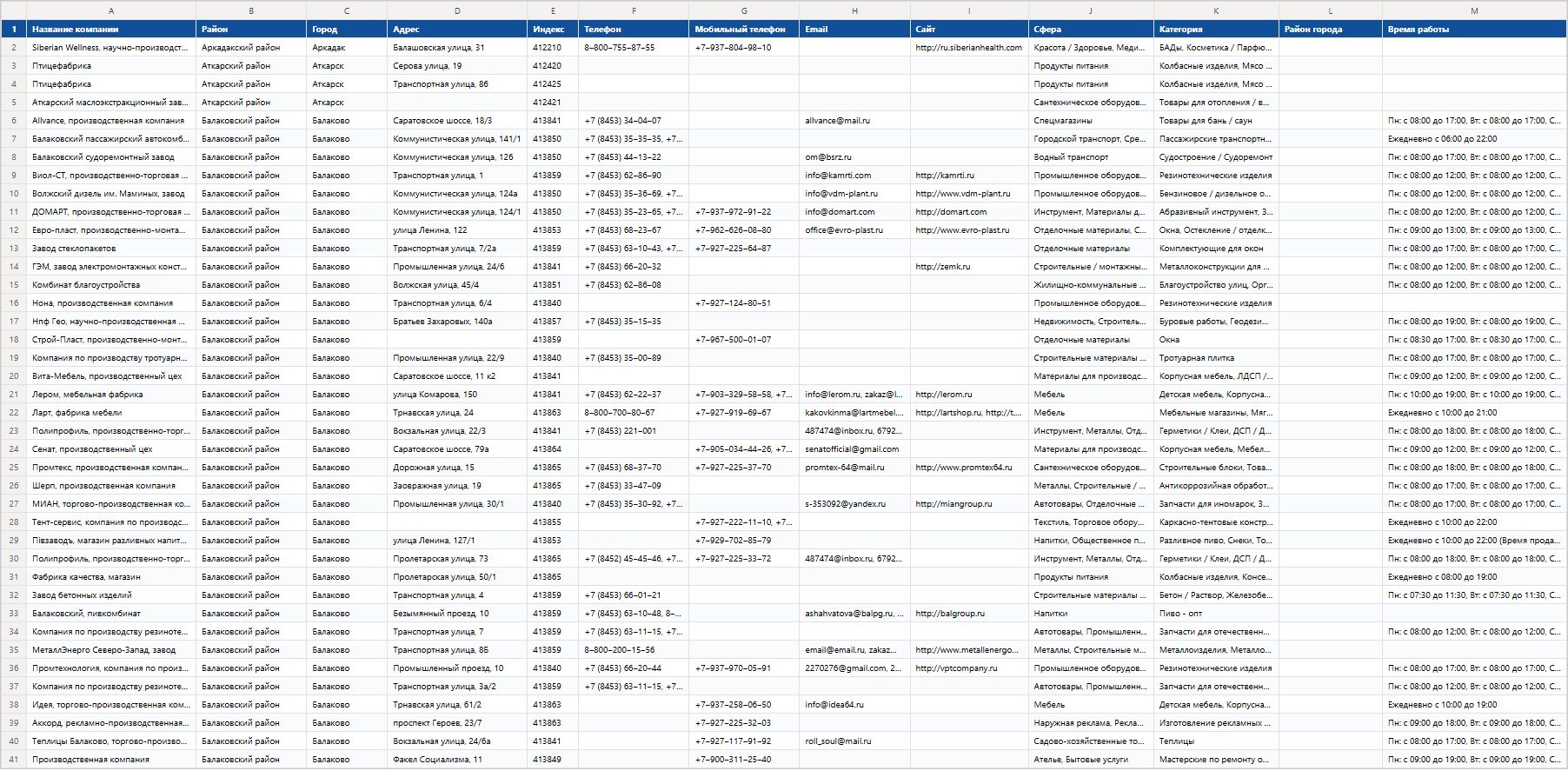This screenshot has width=1568, height=784.
Task: Select email cell roll_soul@mail.ru
Action: point(854,741)
